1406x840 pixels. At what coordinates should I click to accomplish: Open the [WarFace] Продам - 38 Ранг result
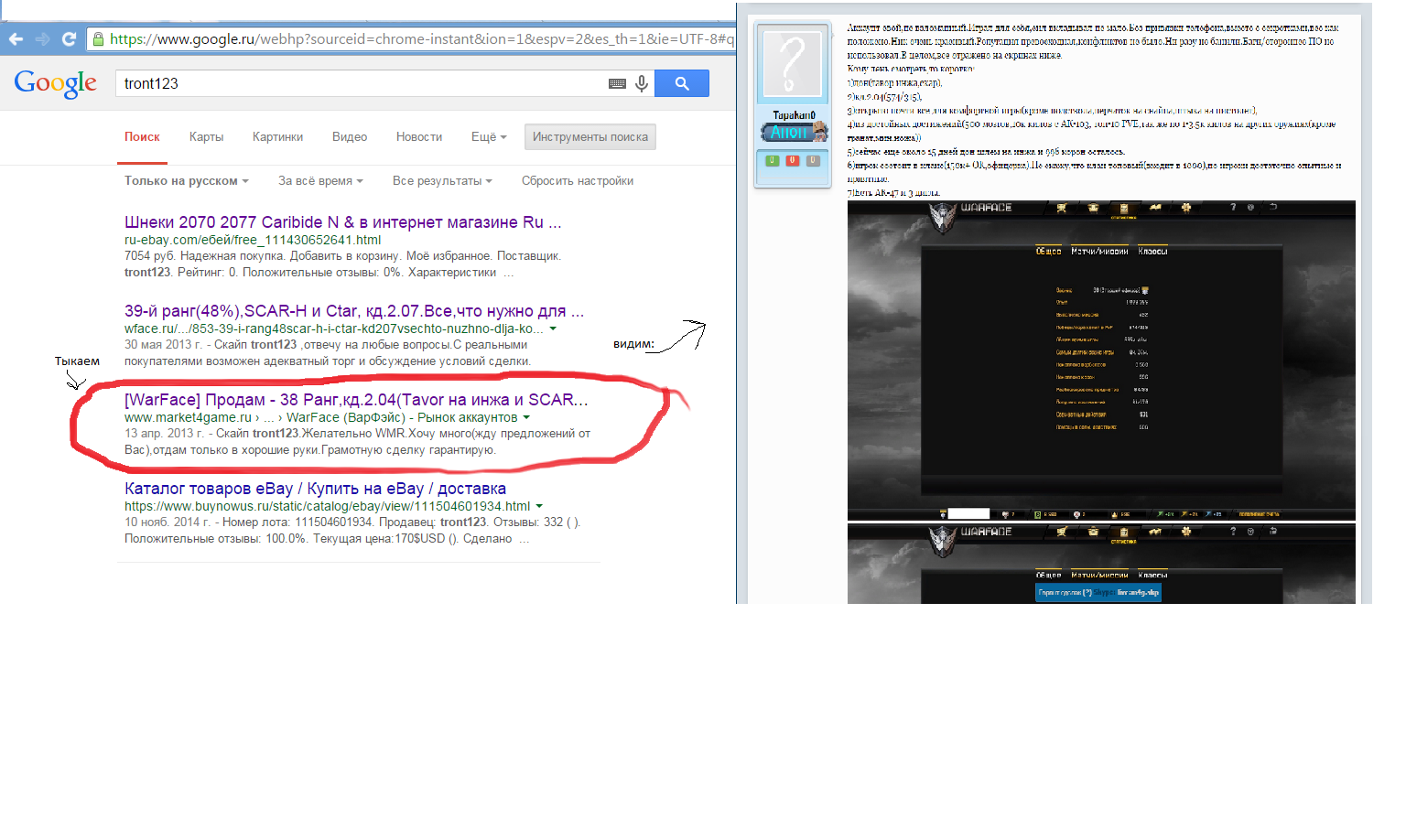pyautogui.click(x=356, y=400)
